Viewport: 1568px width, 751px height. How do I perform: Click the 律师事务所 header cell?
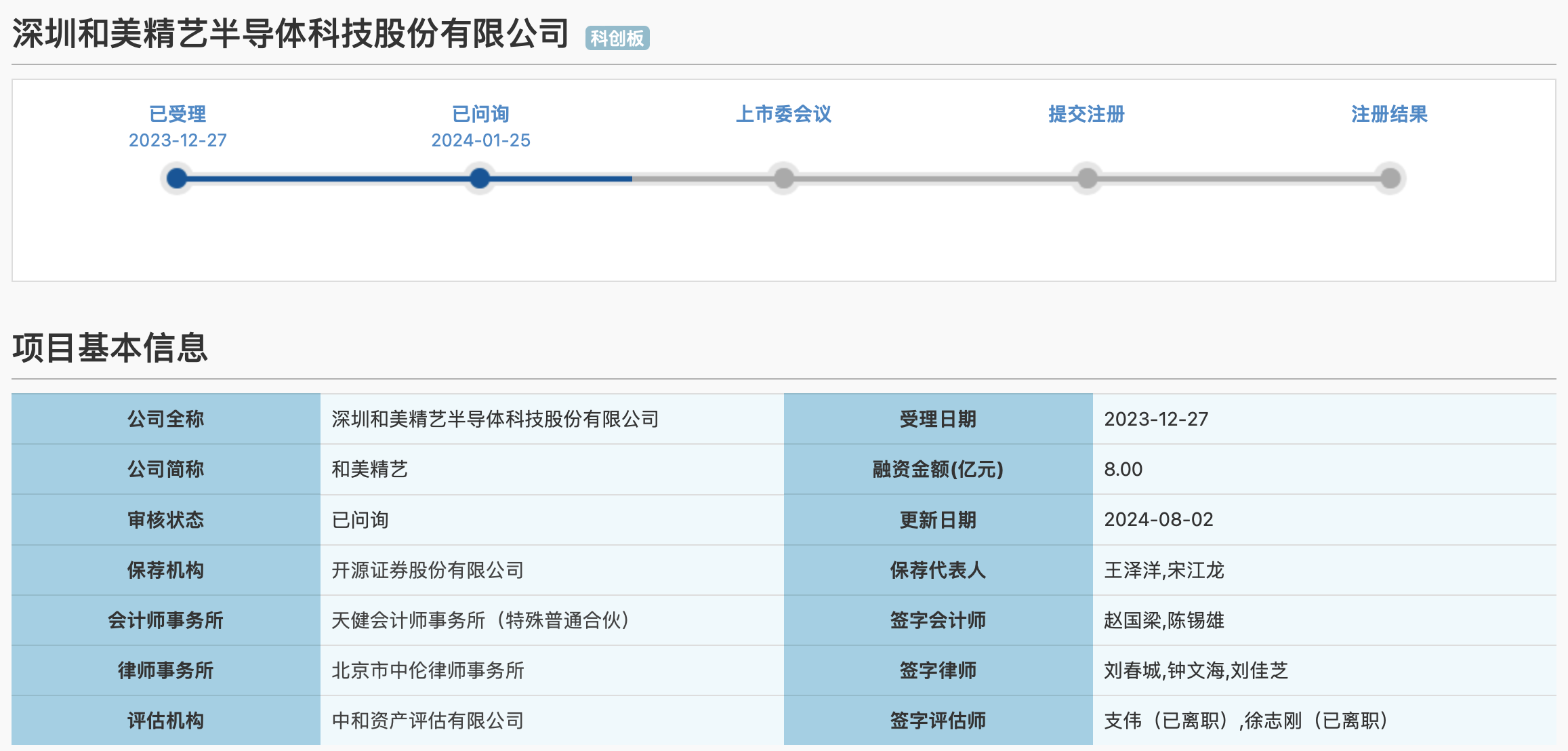[x=166, y=670]
